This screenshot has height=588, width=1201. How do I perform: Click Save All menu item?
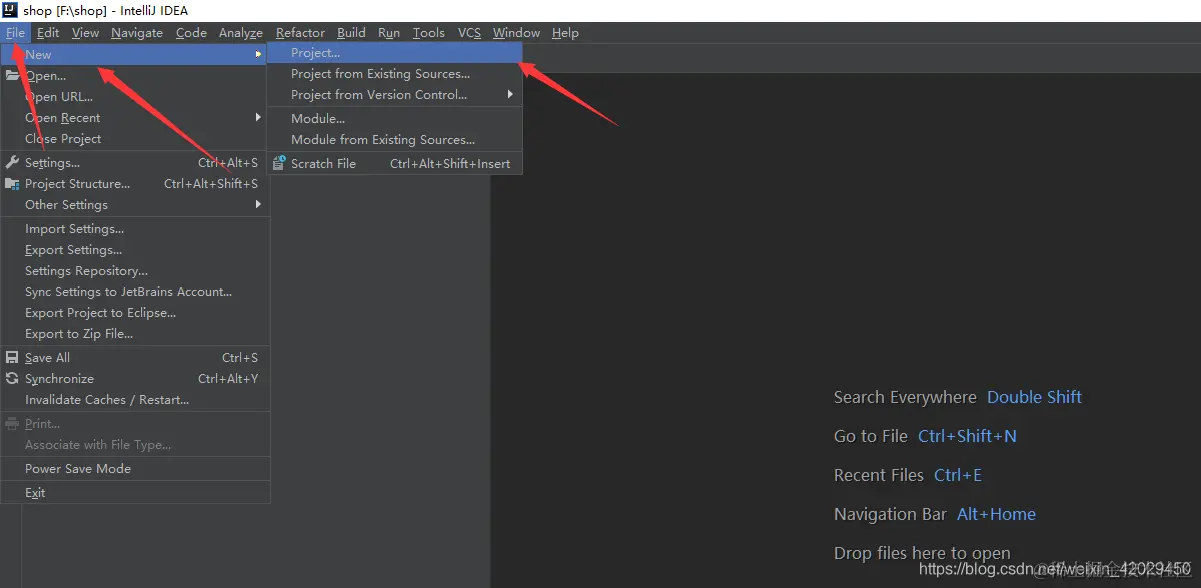point(135,358)
